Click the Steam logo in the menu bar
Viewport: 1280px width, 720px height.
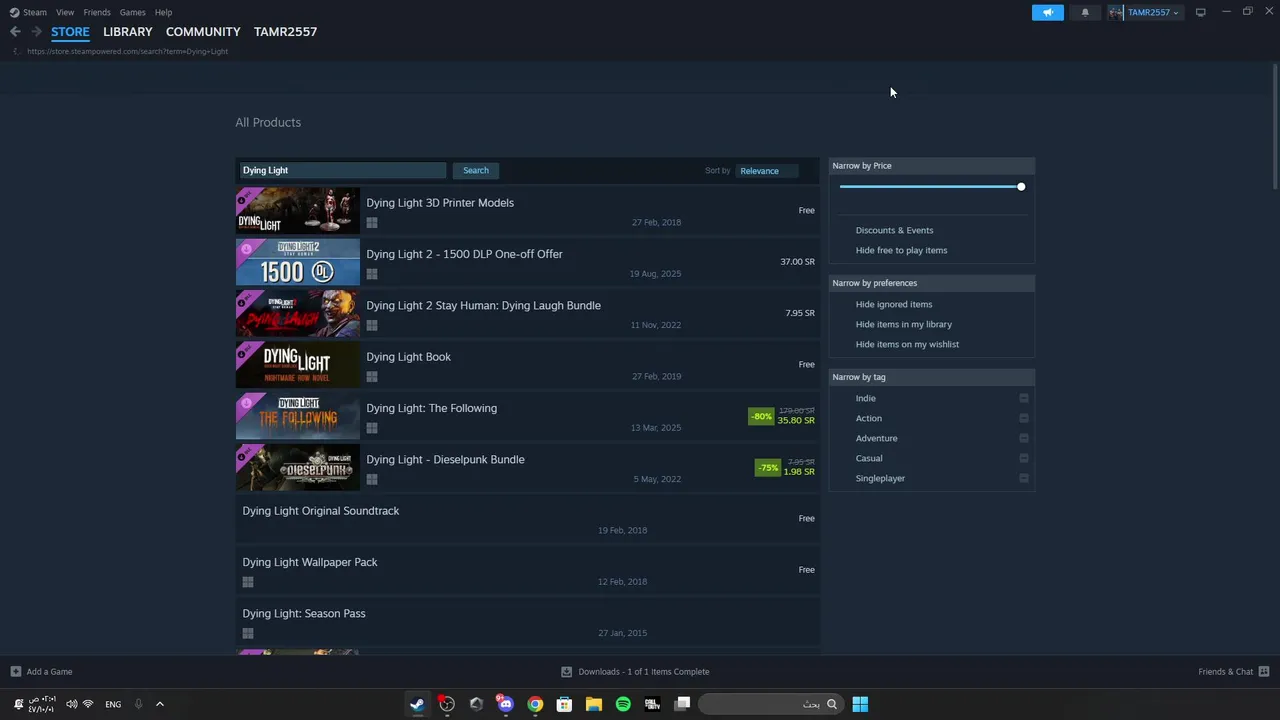tap(14, 12)
